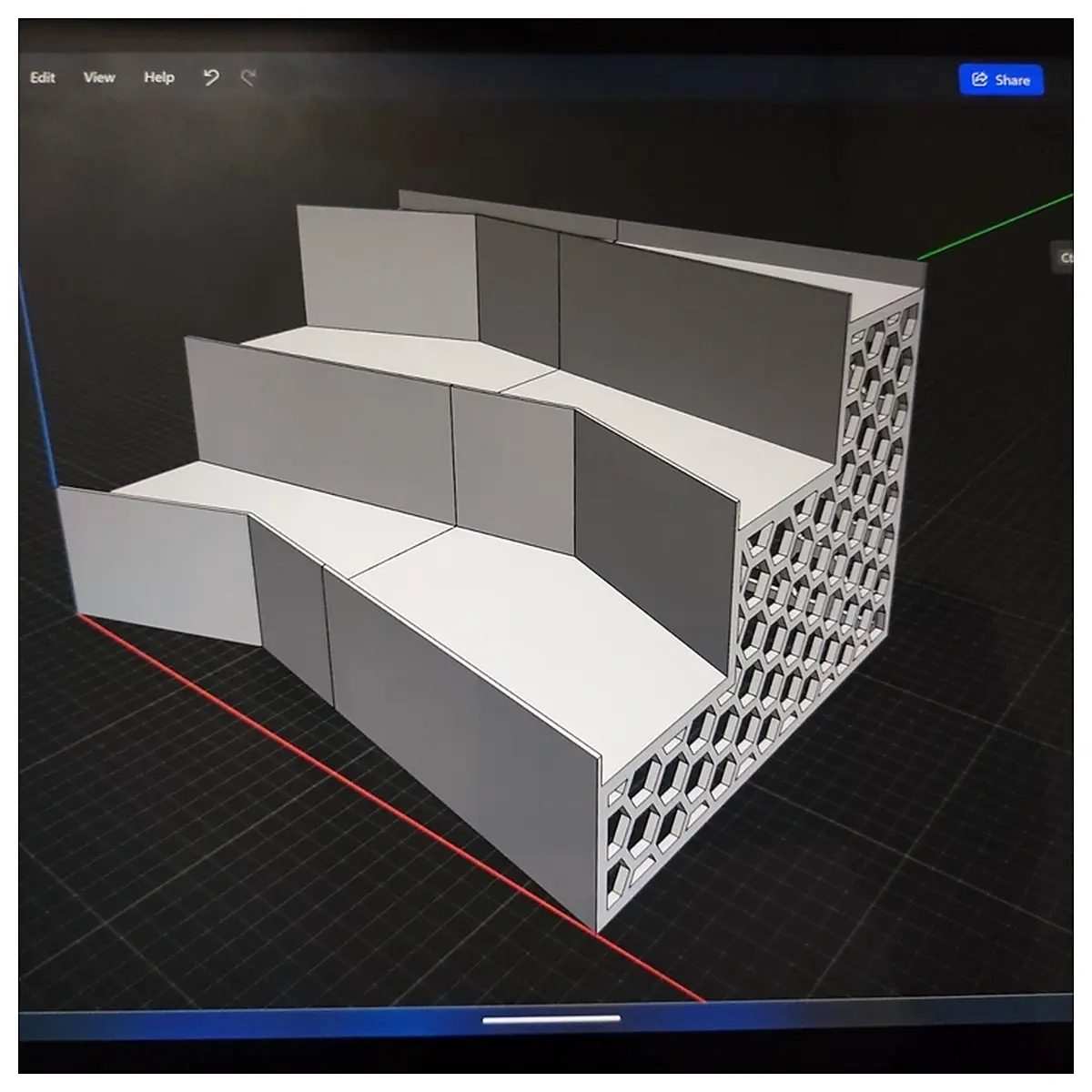Tap the white gesture bar at screen bottom
The image size is (1092, 1092).
[x=552, y=1019]
